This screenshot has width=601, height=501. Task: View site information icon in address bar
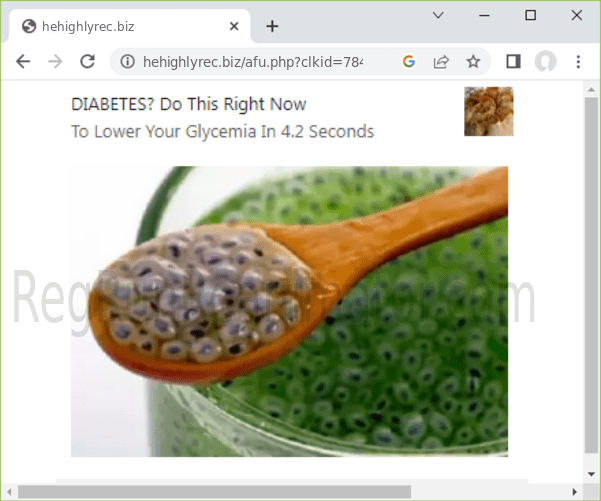(127, 61)
